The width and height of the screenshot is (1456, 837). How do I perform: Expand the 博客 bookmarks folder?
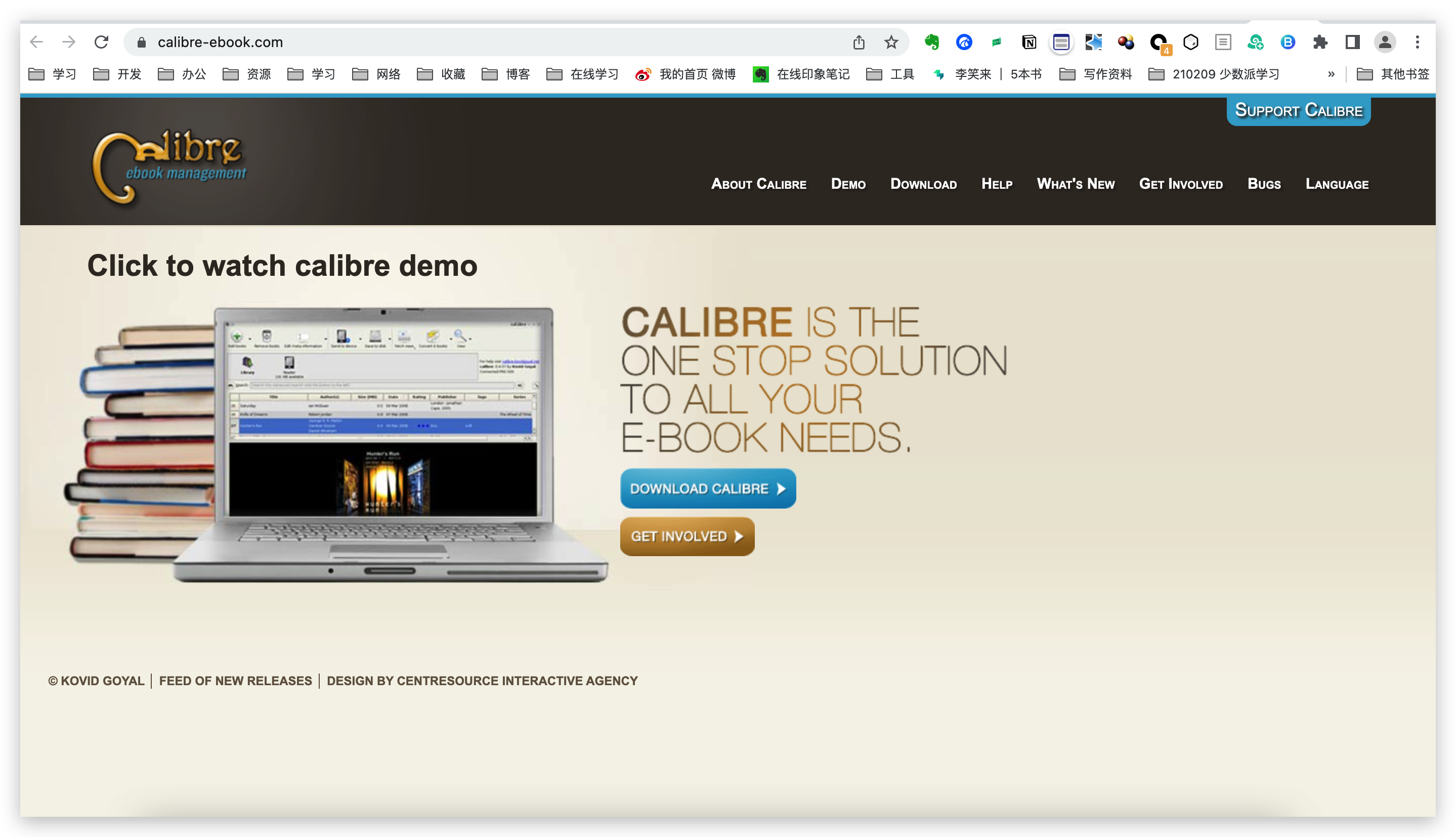[x=505, y=74]
